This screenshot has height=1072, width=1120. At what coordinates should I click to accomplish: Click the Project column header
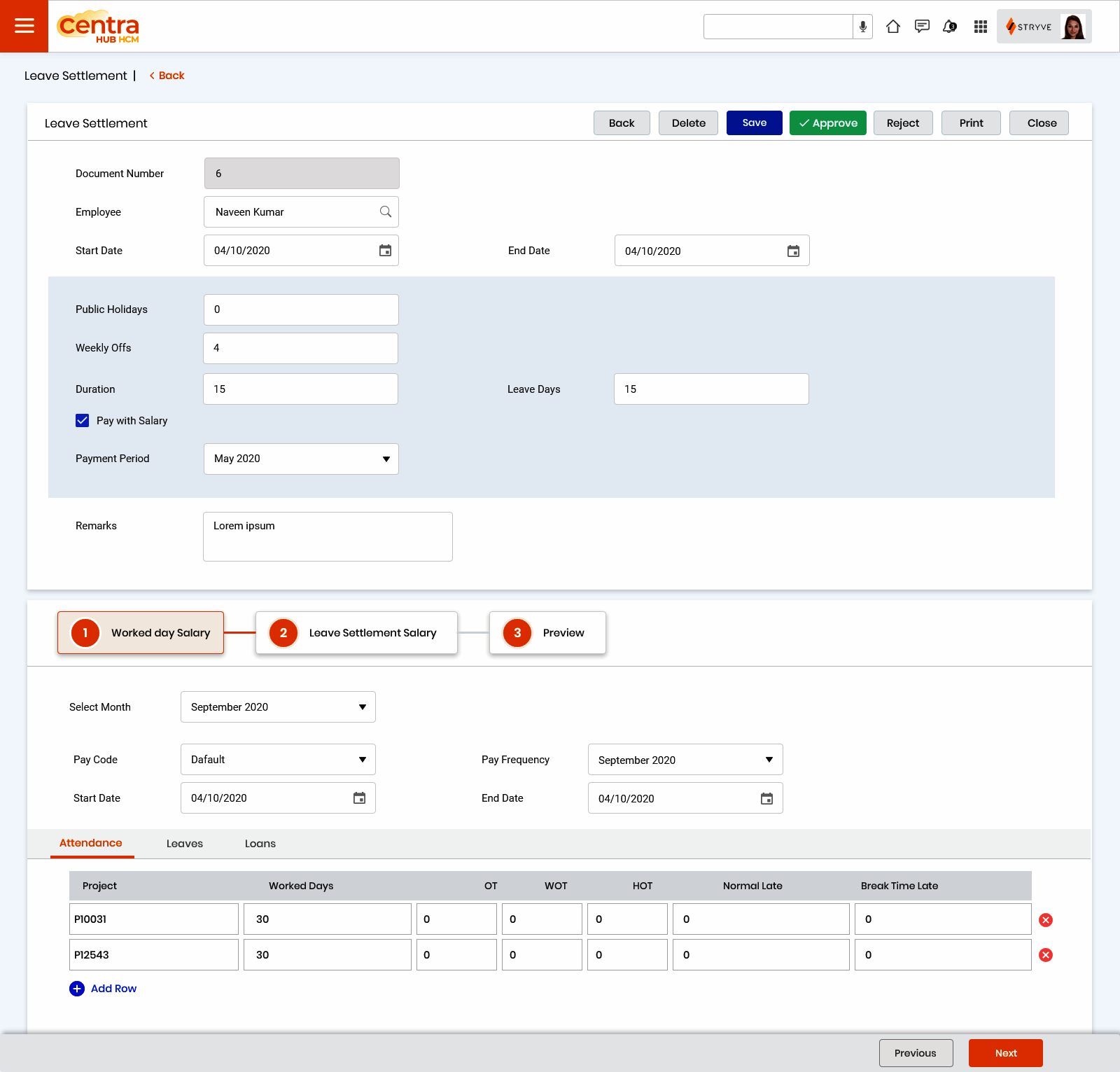[x=99, y=886]
